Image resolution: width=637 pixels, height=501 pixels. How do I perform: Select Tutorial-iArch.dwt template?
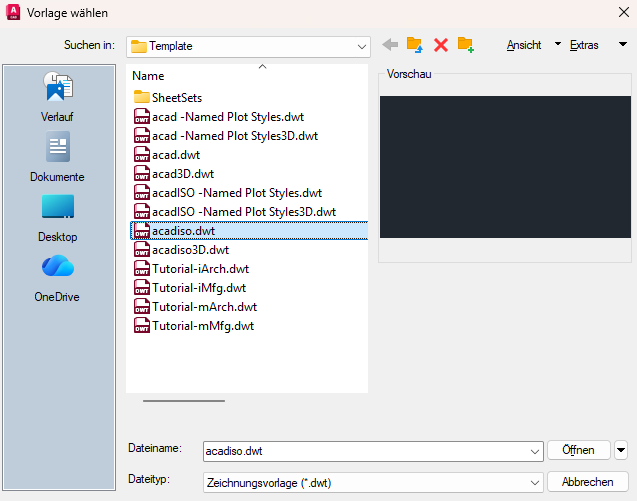coord(200,269)
